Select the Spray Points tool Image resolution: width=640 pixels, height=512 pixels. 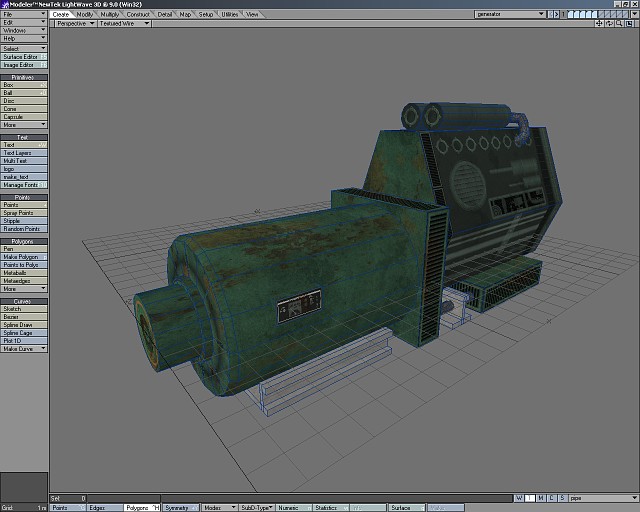24,213
